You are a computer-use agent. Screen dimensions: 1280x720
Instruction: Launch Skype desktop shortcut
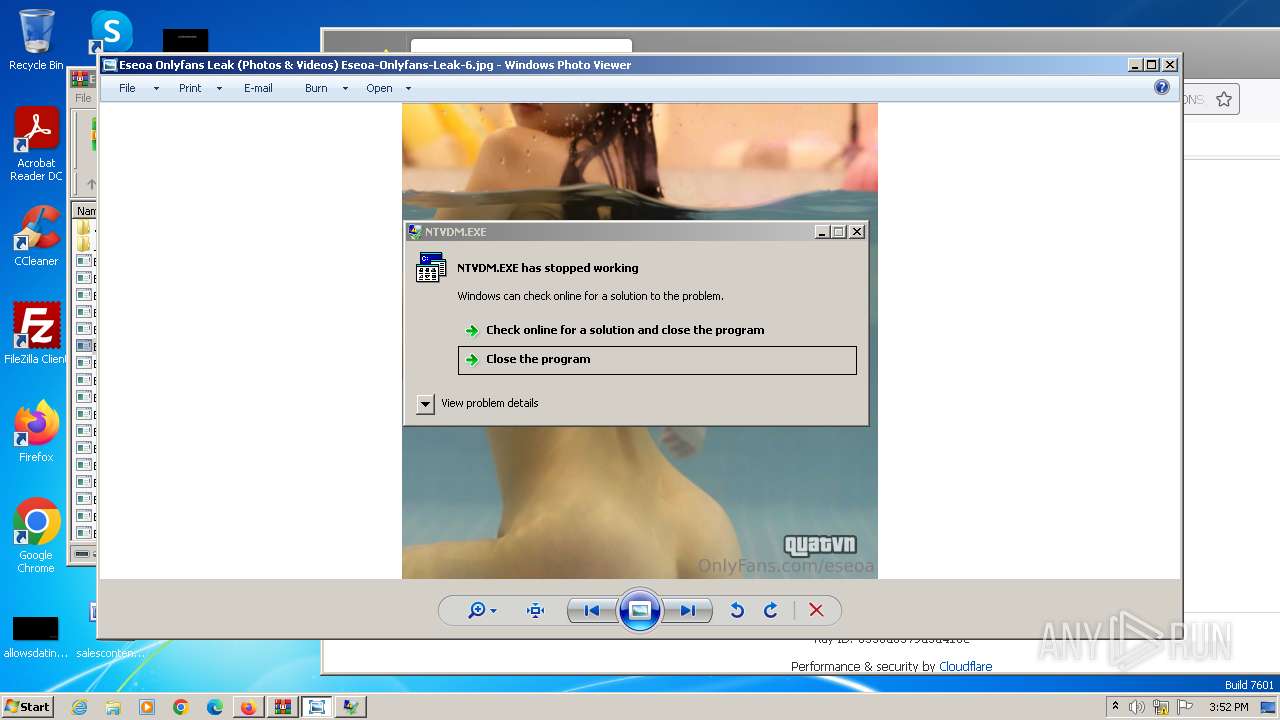click(111, 32)
